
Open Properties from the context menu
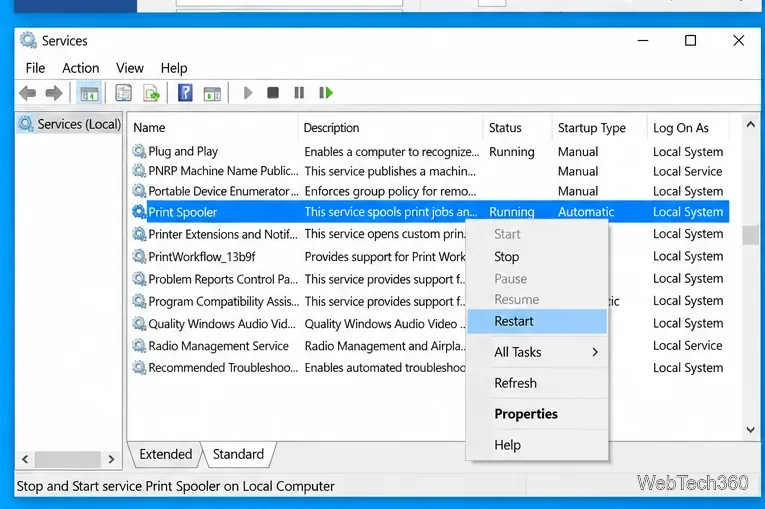point(537,414)
